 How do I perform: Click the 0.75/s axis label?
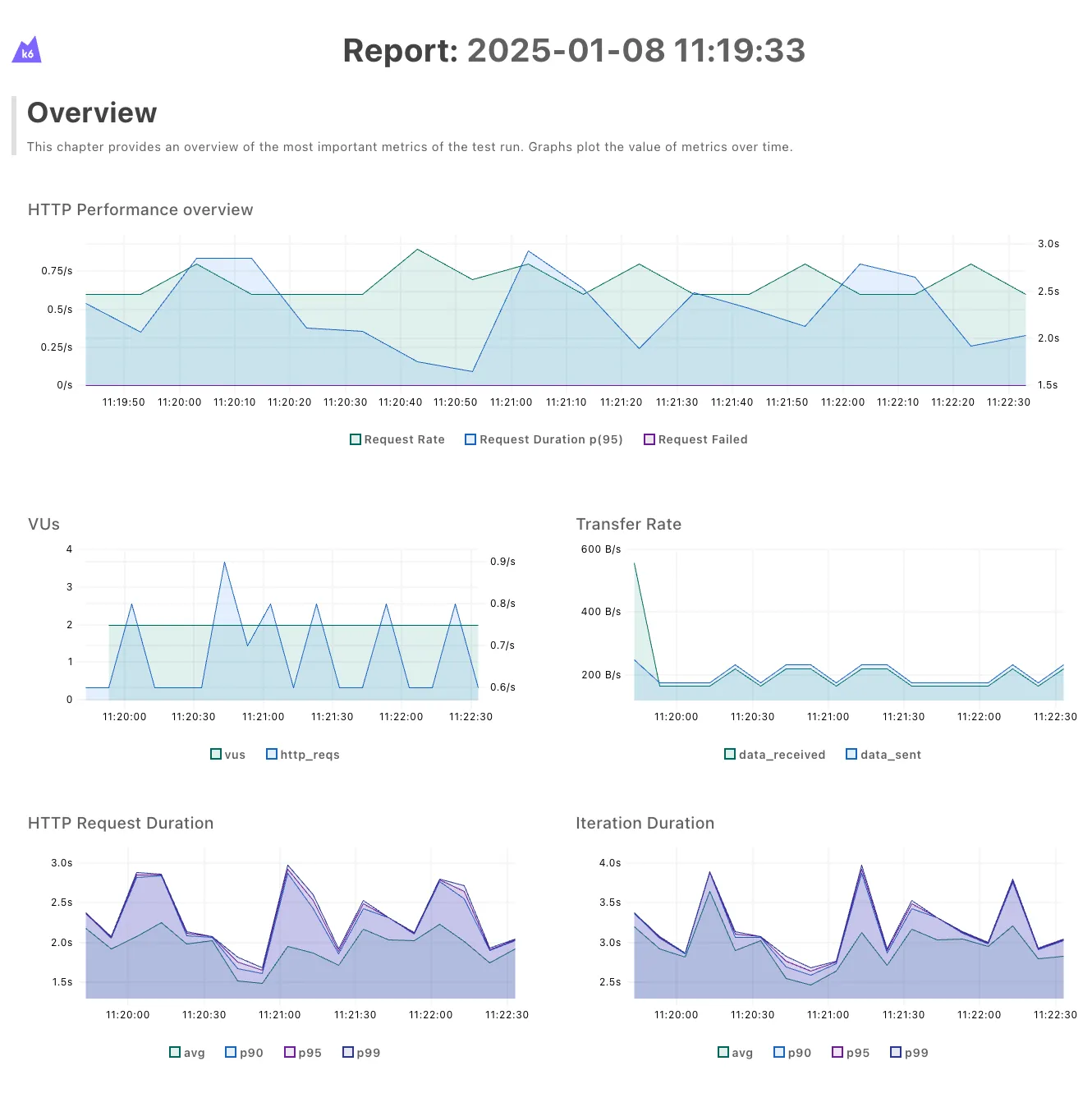(57, 271)
